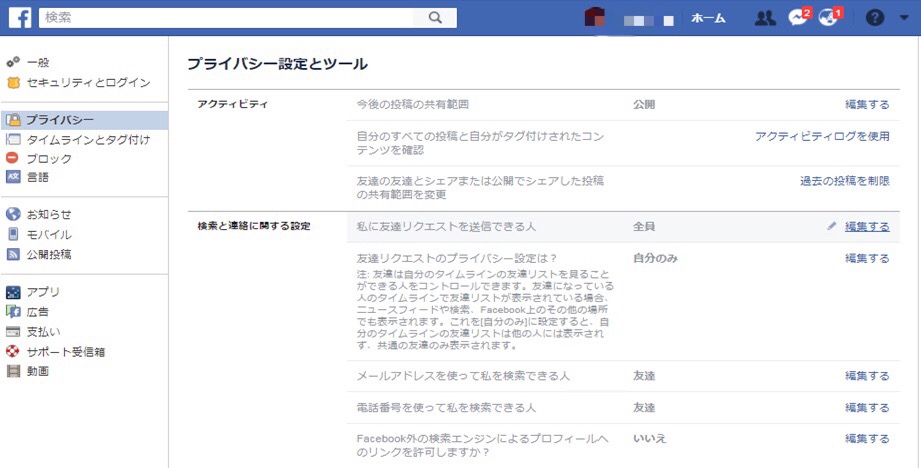Click the 検索と連絡に関する設定 heading

[254, 226]
